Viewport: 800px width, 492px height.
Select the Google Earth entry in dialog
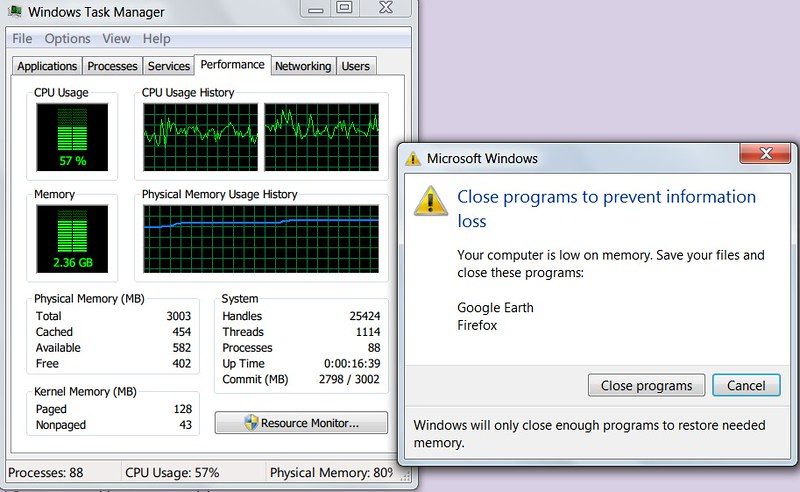pos(495,308)
